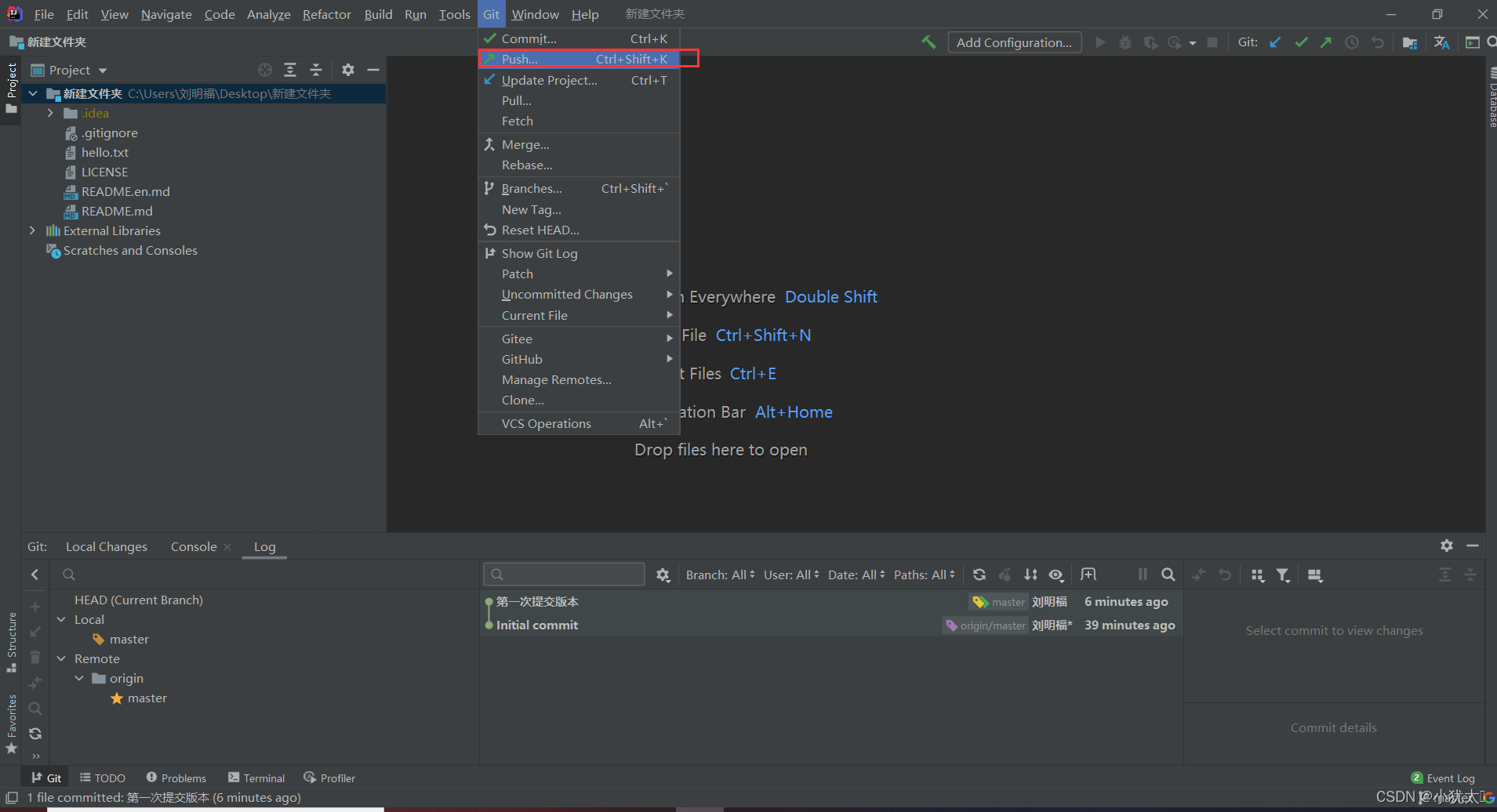Open the User: All filter dropdown
The height and width of the screenshot is (812, 1497).
[x=791, y=575]
